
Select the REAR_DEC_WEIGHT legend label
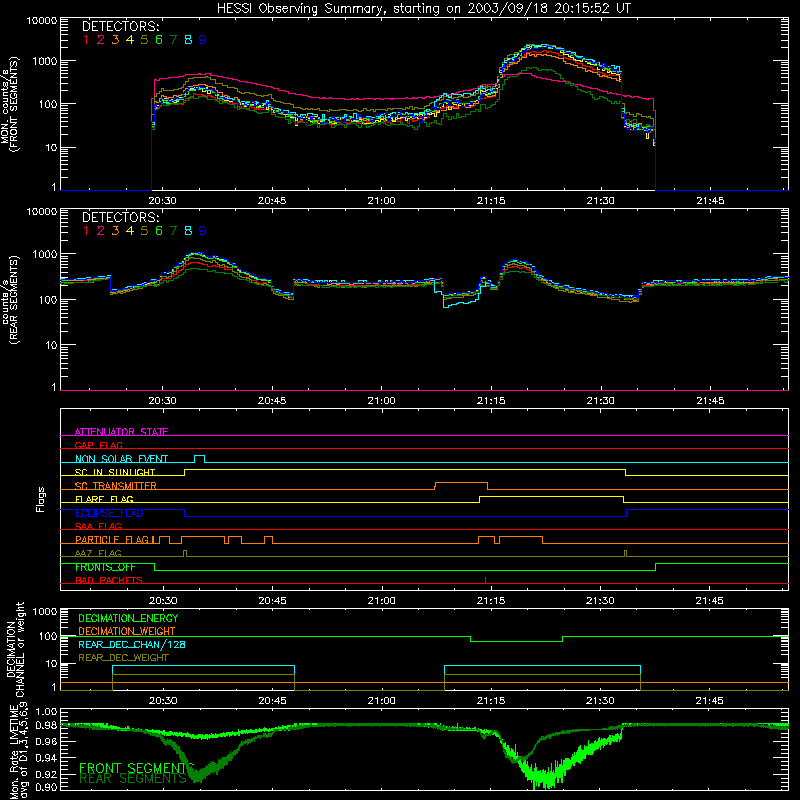click(x=123, y=658)
